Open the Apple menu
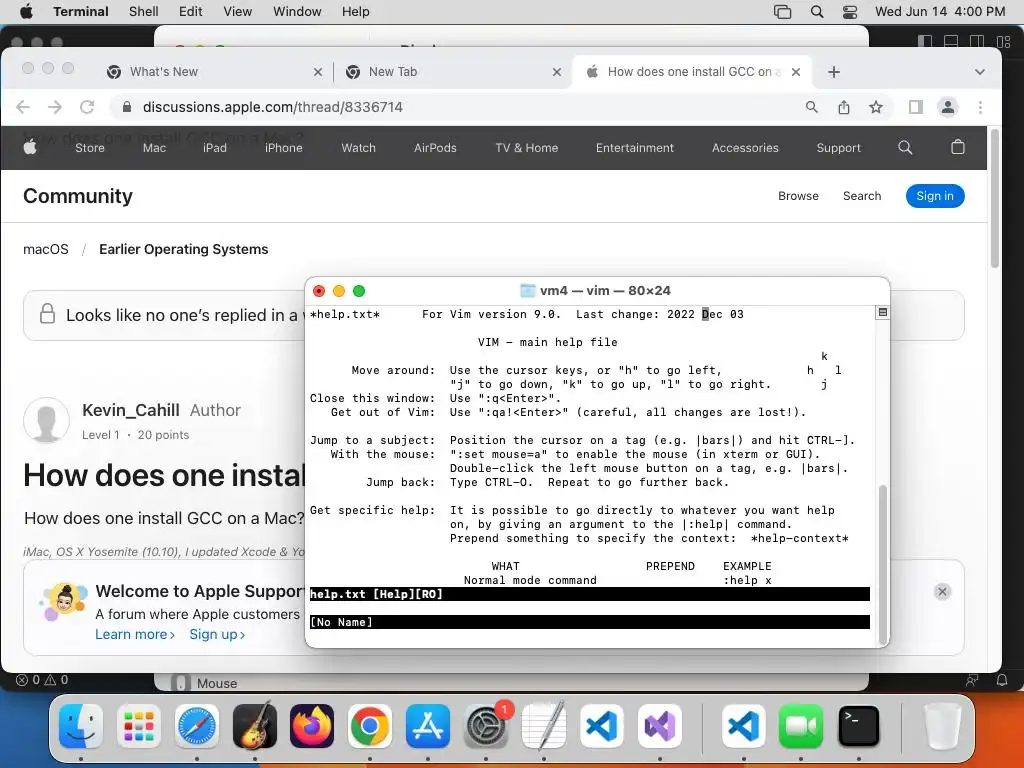This screenshot has width=1024, height=768. 26,11
